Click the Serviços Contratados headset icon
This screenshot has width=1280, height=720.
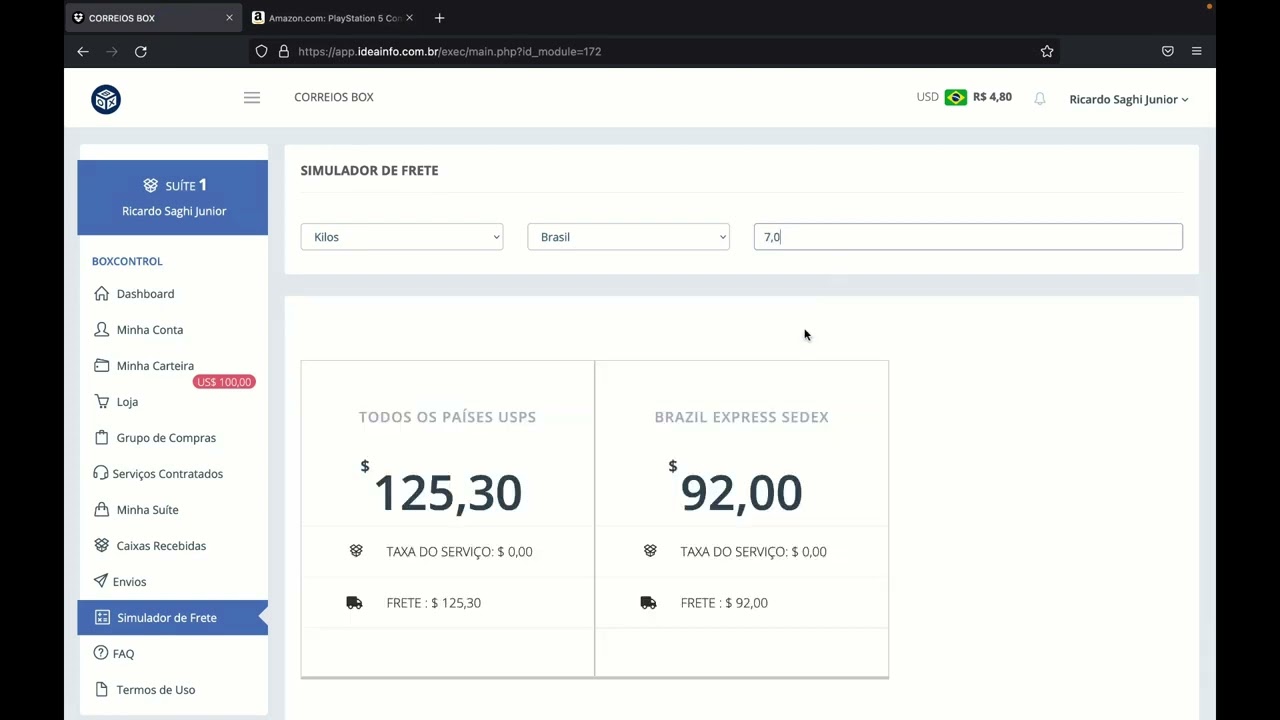tap(101, 473)
